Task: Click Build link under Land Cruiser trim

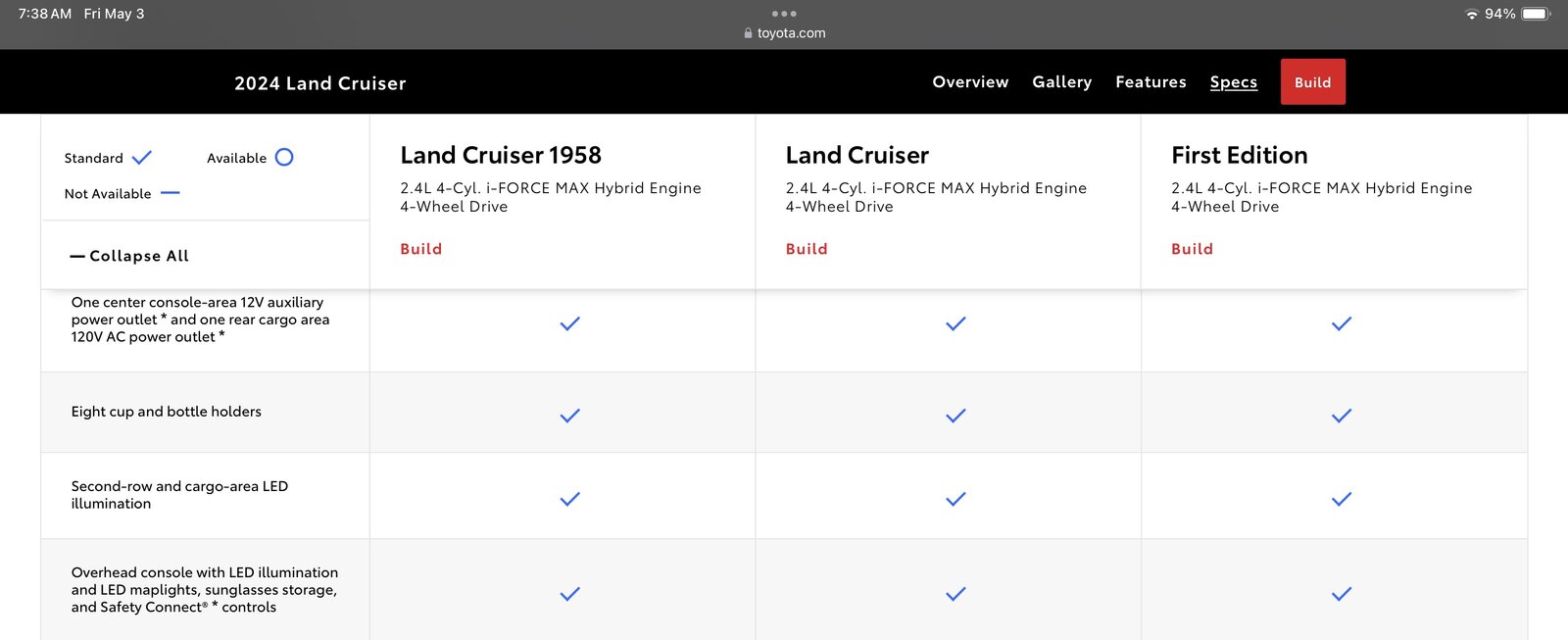Action: coord(807,249)
